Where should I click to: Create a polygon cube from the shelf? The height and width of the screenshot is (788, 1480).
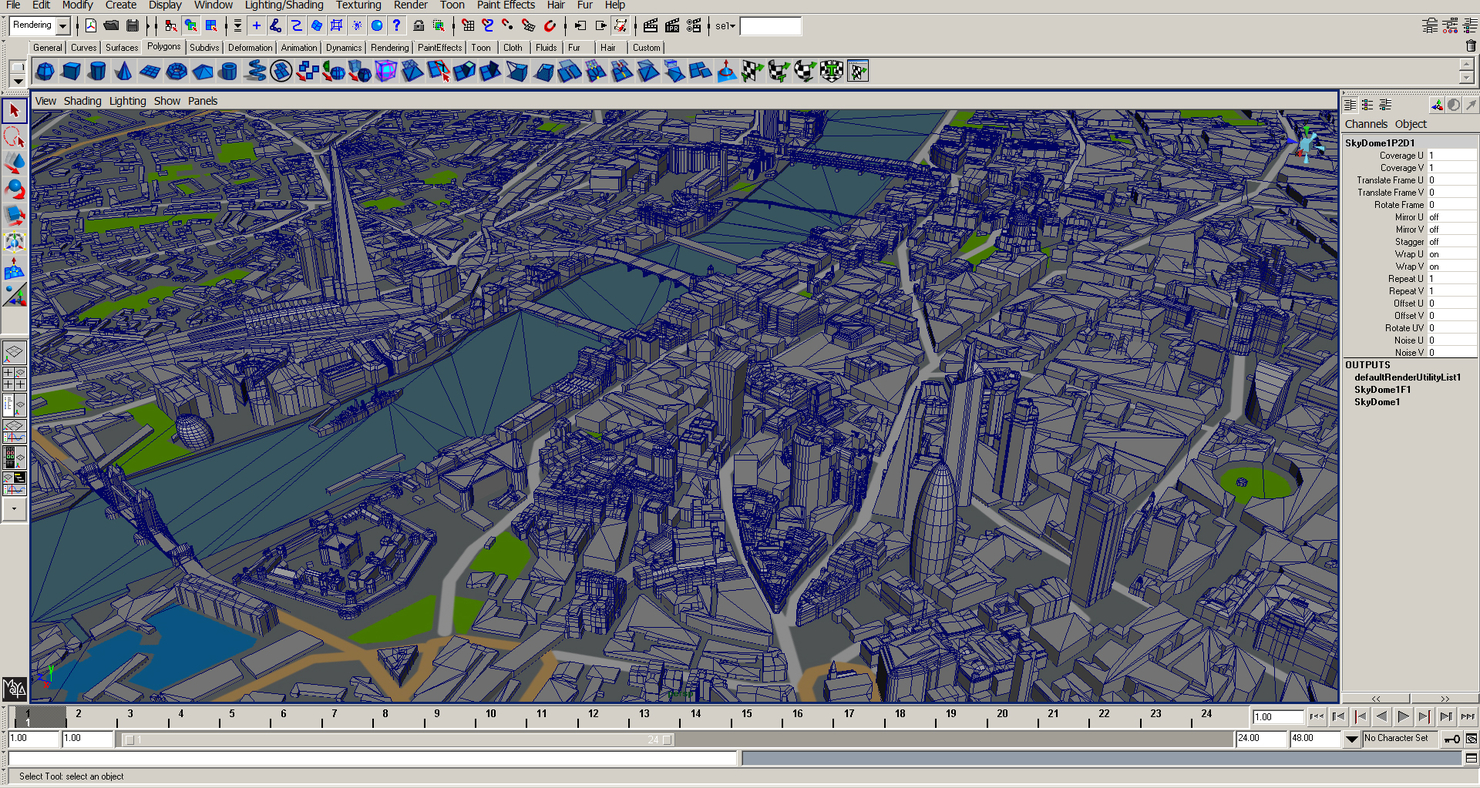[72, 70]
